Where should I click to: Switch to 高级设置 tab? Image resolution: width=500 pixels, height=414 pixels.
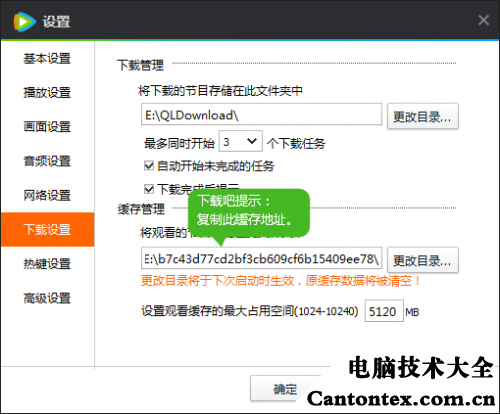click(47, 298)
